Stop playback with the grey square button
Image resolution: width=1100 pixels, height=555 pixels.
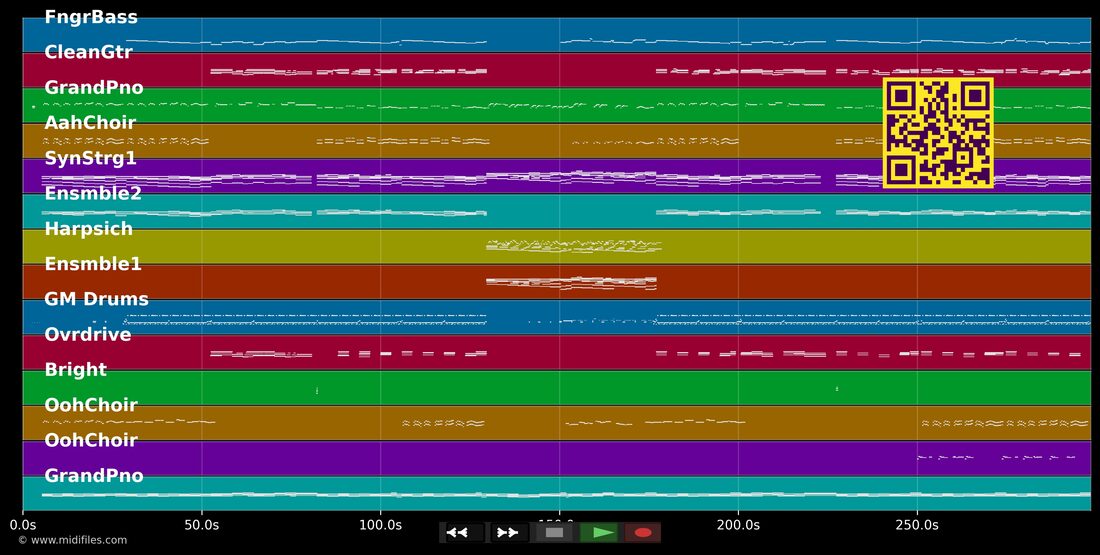click(x=555, y=533)
